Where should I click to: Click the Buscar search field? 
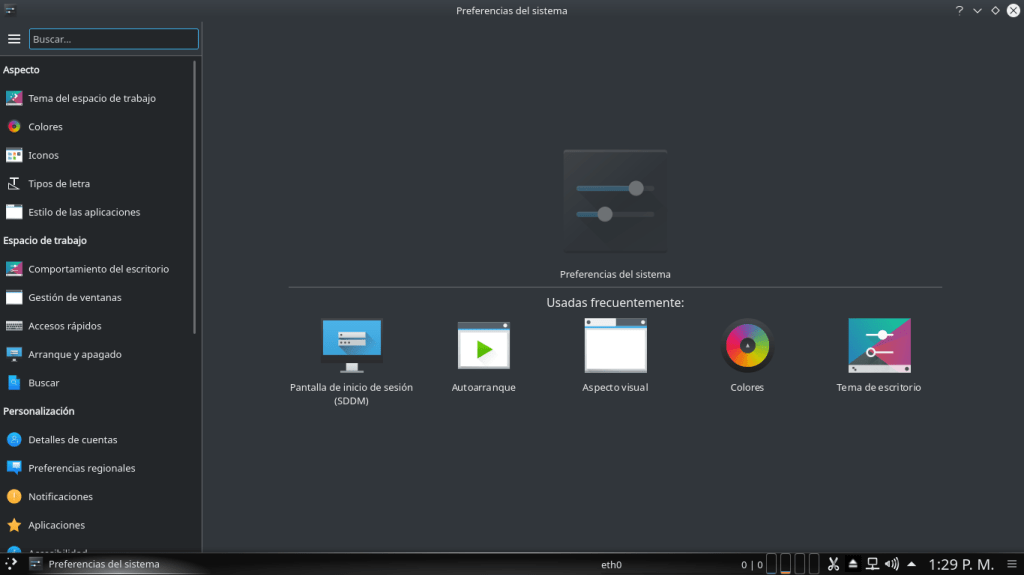(x=113, y=39)
